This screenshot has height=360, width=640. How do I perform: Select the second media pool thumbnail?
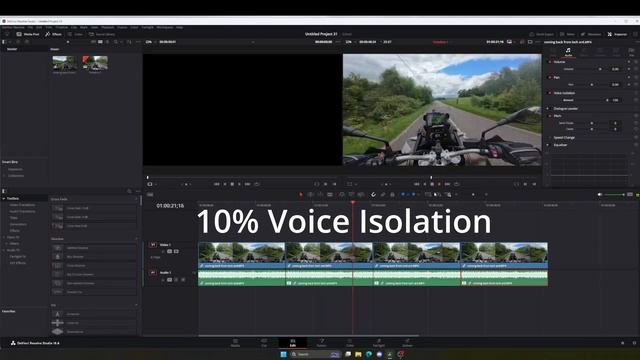click(x=95, y=63)
